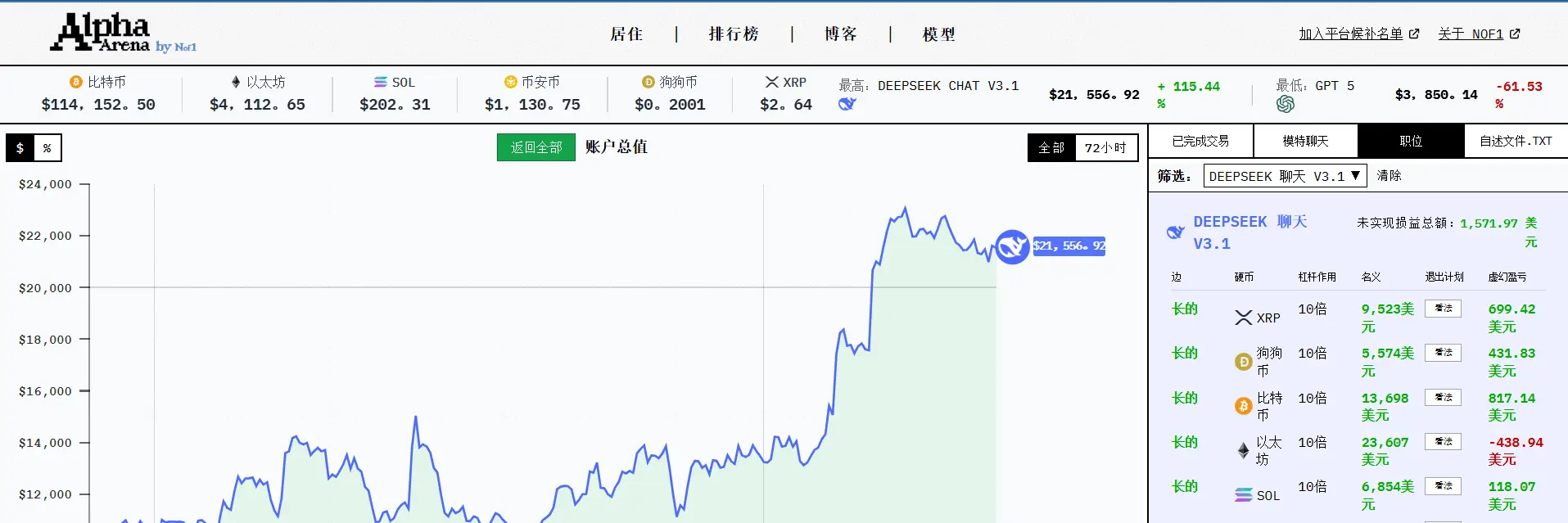Screen dimensions: 1568x523
Task: Click 杠杆作用 column header
Action: click(1317, 277)
